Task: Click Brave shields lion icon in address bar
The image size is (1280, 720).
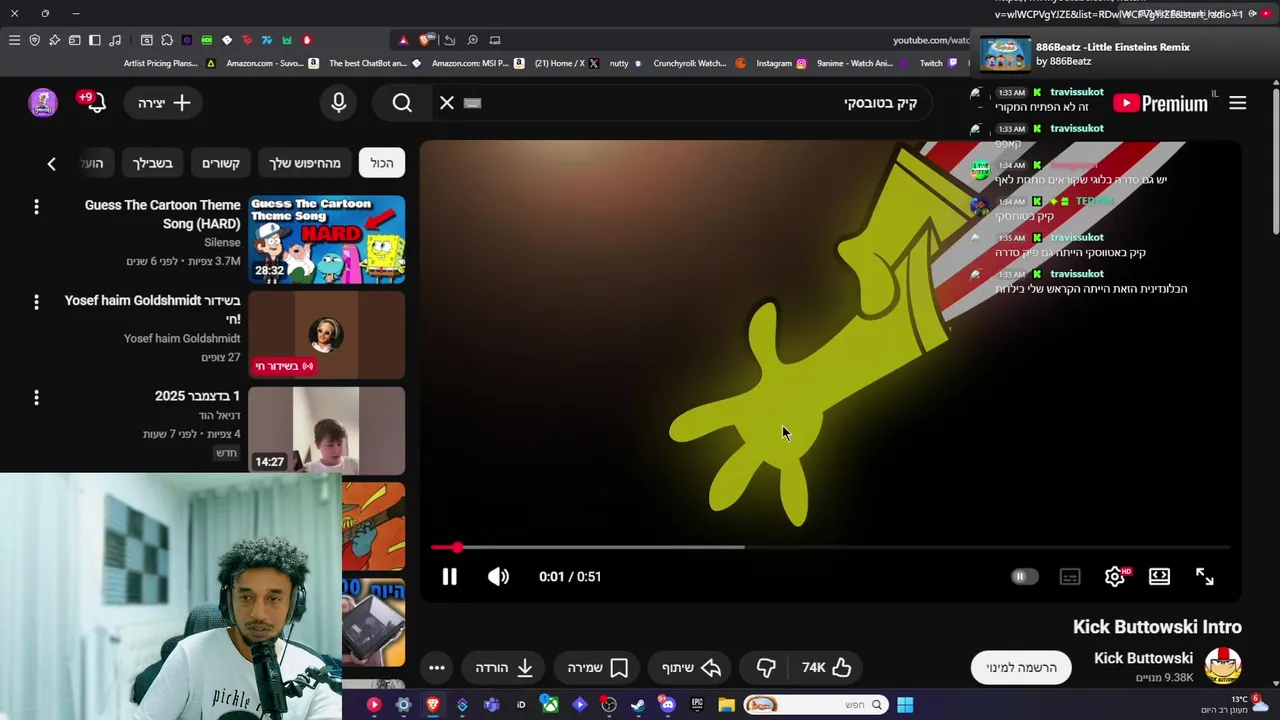Action: coord(426,40)
